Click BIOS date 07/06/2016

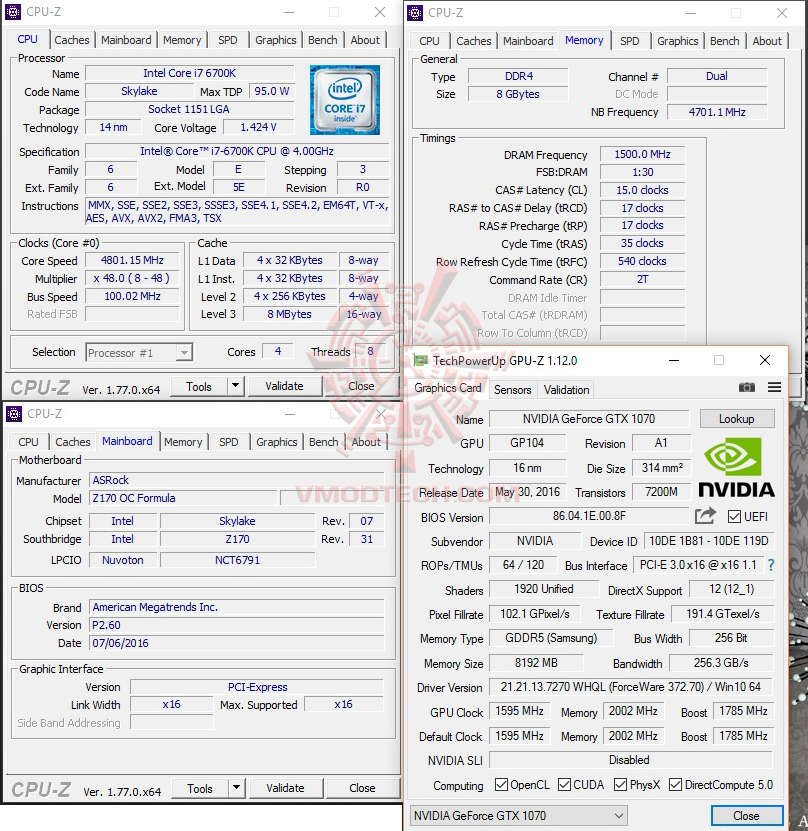(236, 643)
